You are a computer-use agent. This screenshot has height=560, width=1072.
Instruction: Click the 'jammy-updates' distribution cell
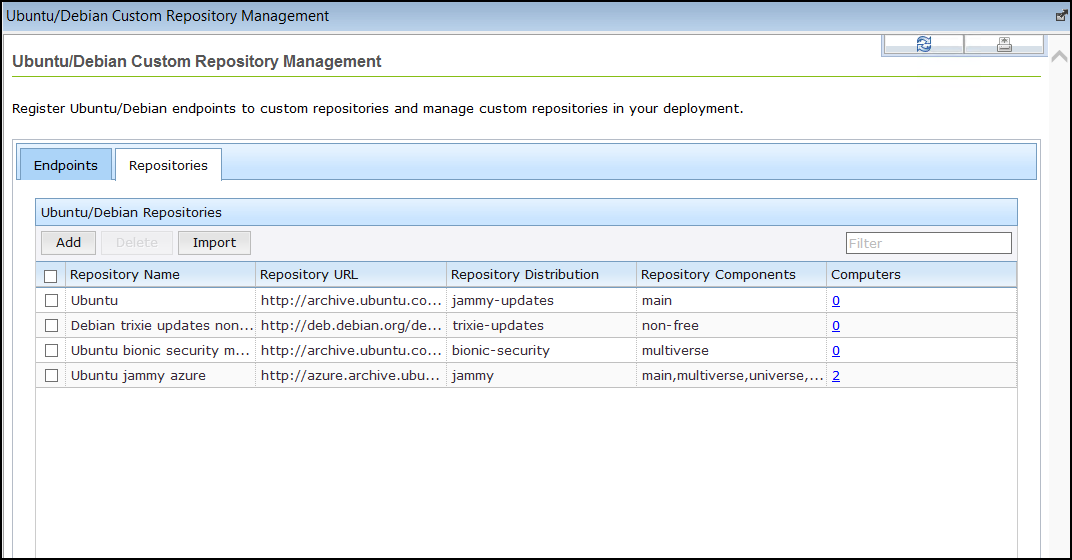(x=541, y=300)
